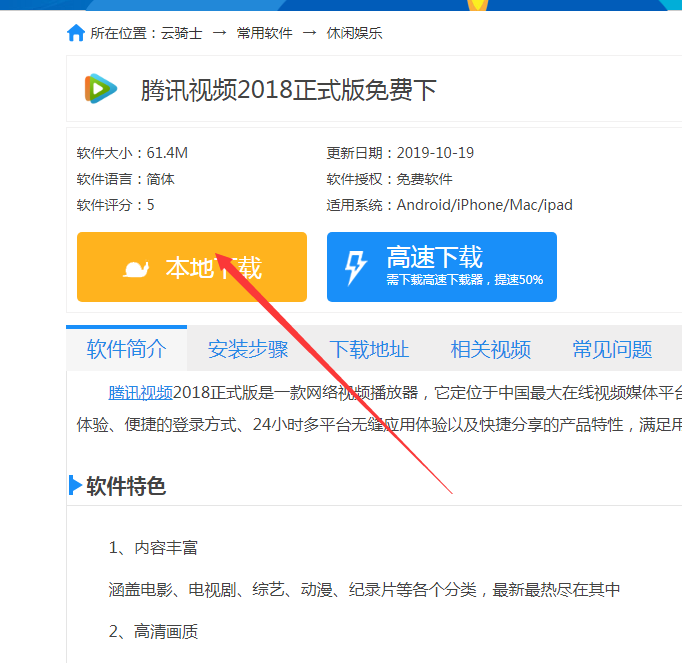This screenshot has height=663, width=682.
Task: Click the 2、高清画质 line
Action: click(x=153, y=631)
